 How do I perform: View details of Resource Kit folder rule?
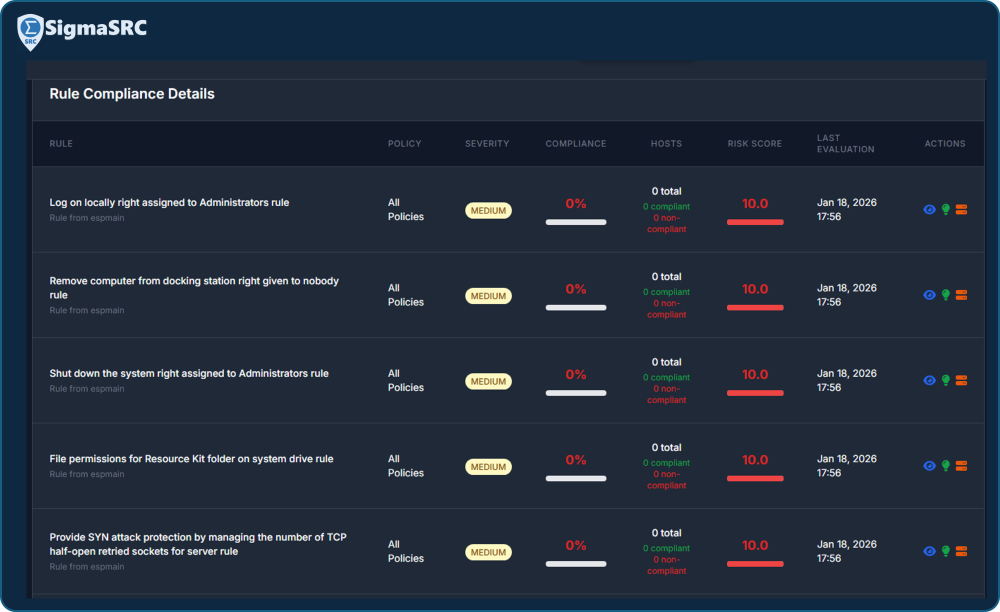point(929,466)
